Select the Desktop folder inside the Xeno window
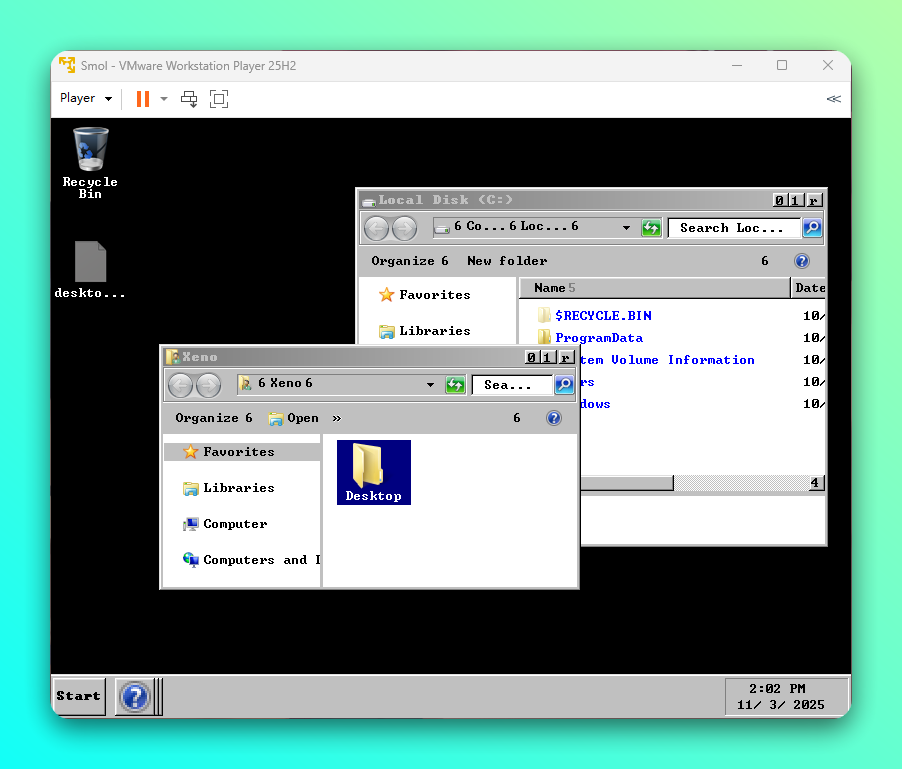902x769 pixels. [373, 470]
